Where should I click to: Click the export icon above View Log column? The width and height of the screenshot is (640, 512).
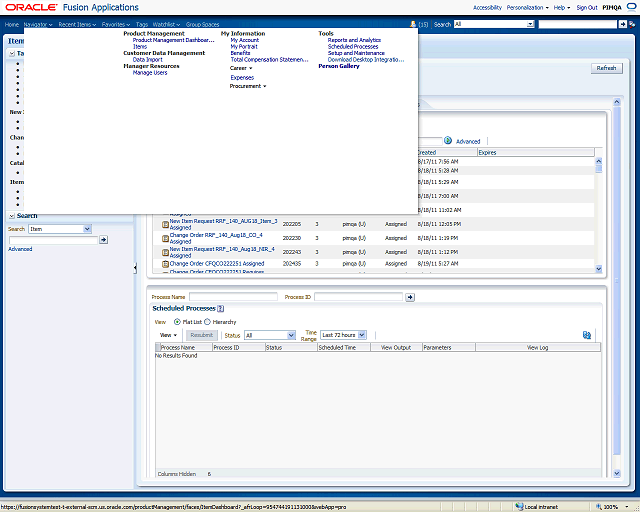click(587, 335)
